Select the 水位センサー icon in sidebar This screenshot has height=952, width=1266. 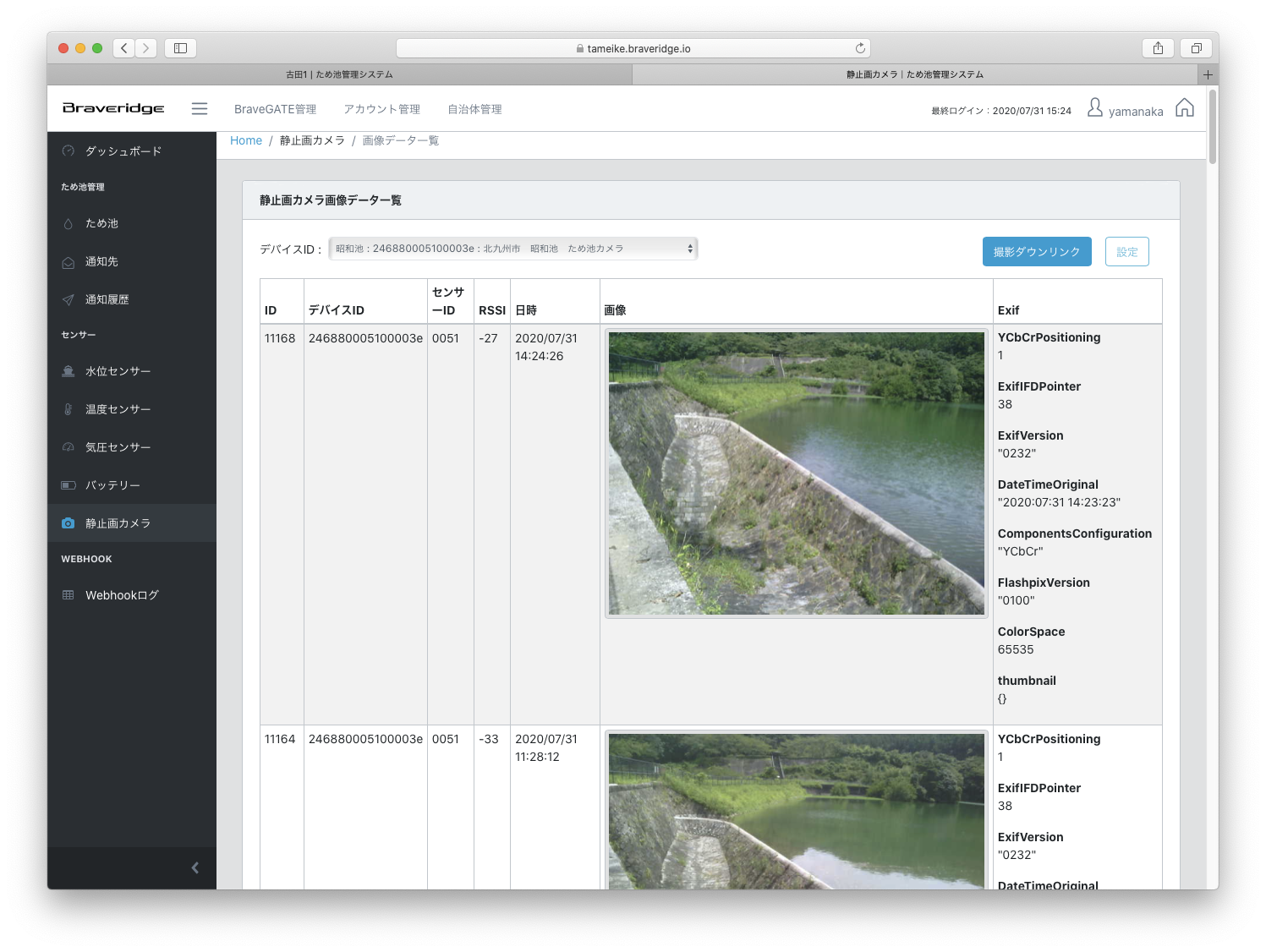69,371
